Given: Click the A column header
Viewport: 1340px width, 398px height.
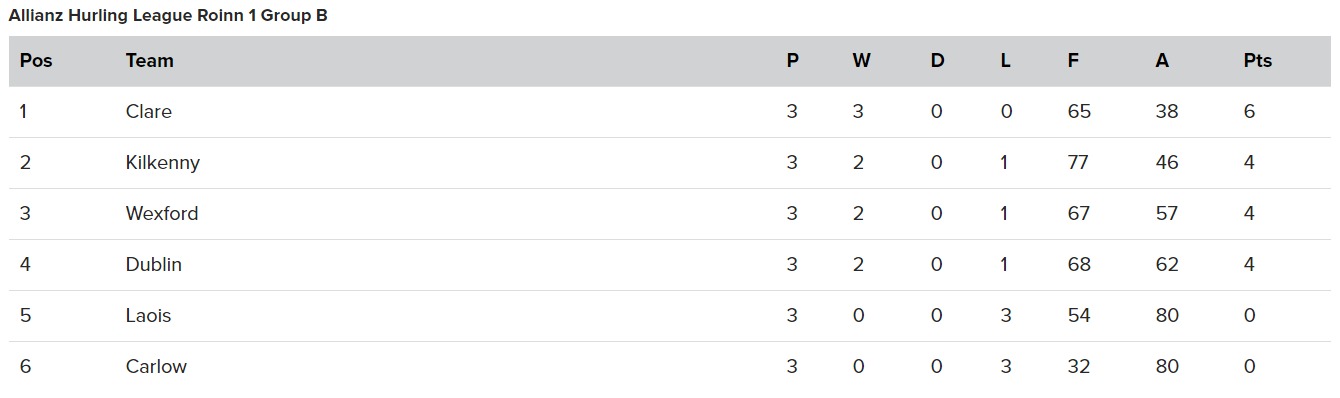Looking at the screenshot, I should pos(1162,60).
